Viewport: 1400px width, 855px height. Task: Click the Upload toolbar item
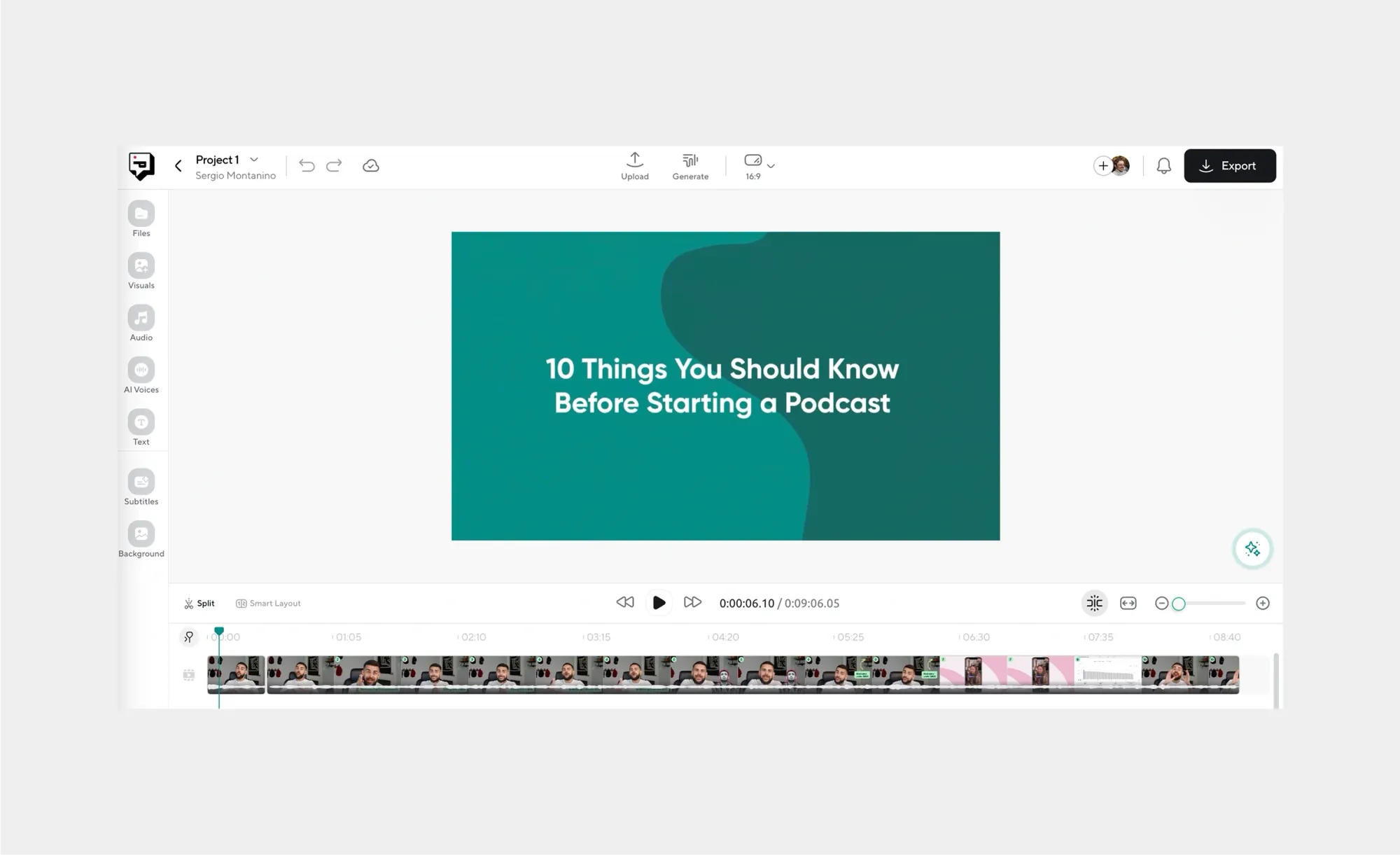(x=635, y=166)
